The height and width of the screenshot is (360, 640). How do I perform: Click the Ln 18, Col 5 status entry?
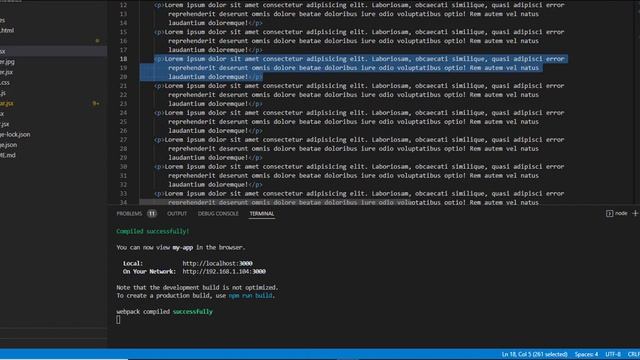534,354
